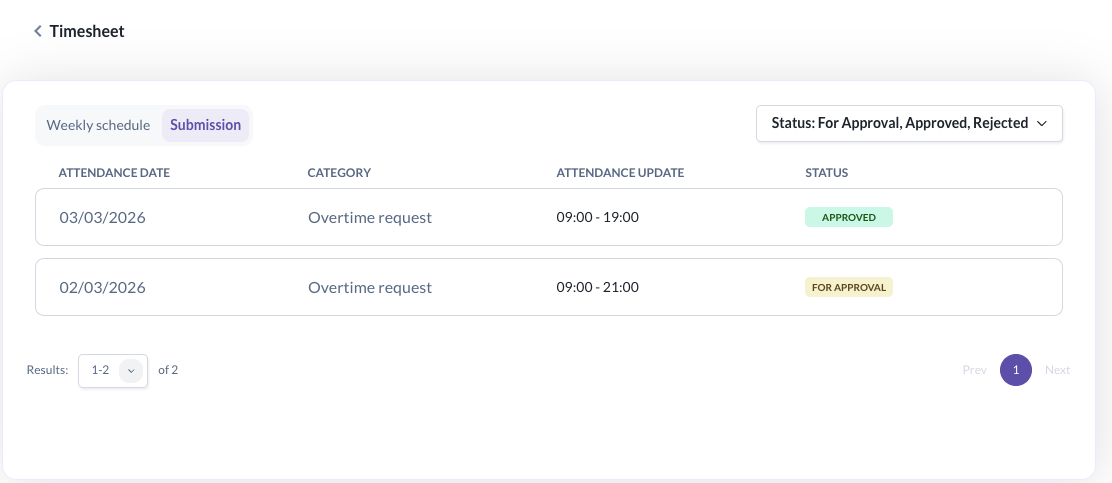Click the Status column header
Screen dimensions: 1112x483
pos(826,173)
